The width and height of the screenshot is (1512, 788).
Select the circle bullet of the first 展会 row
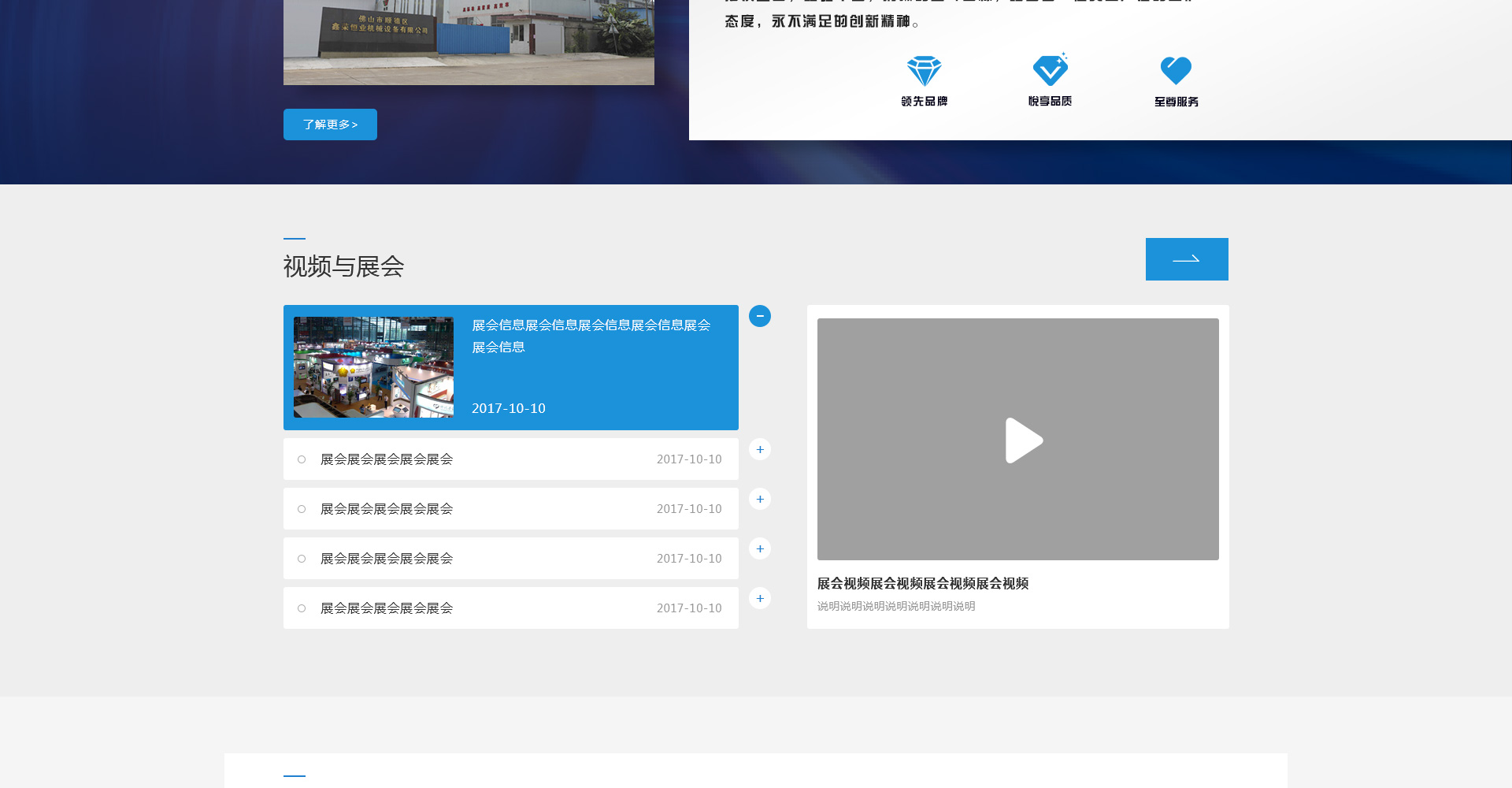[302, 459]
